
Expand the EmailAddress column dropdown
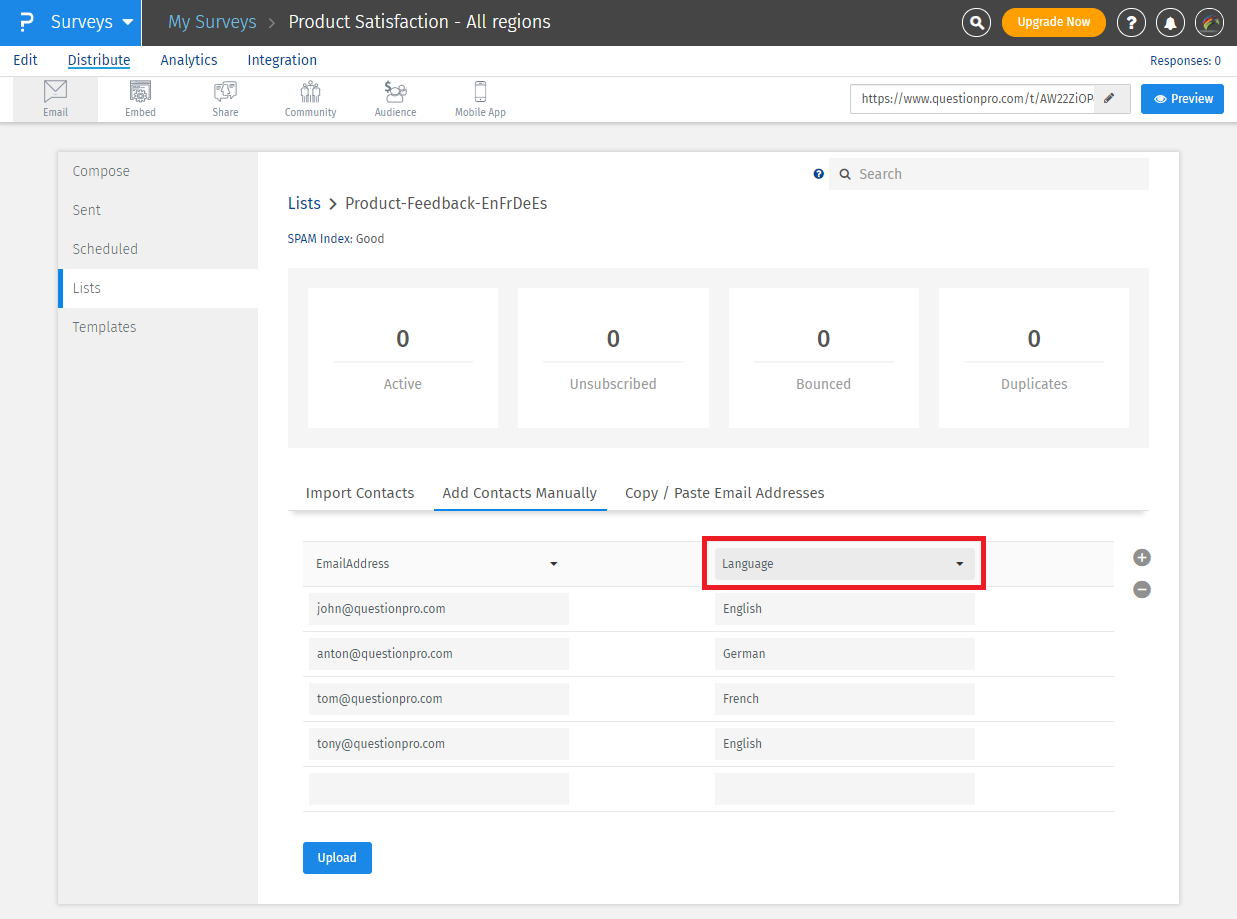click(x=437, y=564)
